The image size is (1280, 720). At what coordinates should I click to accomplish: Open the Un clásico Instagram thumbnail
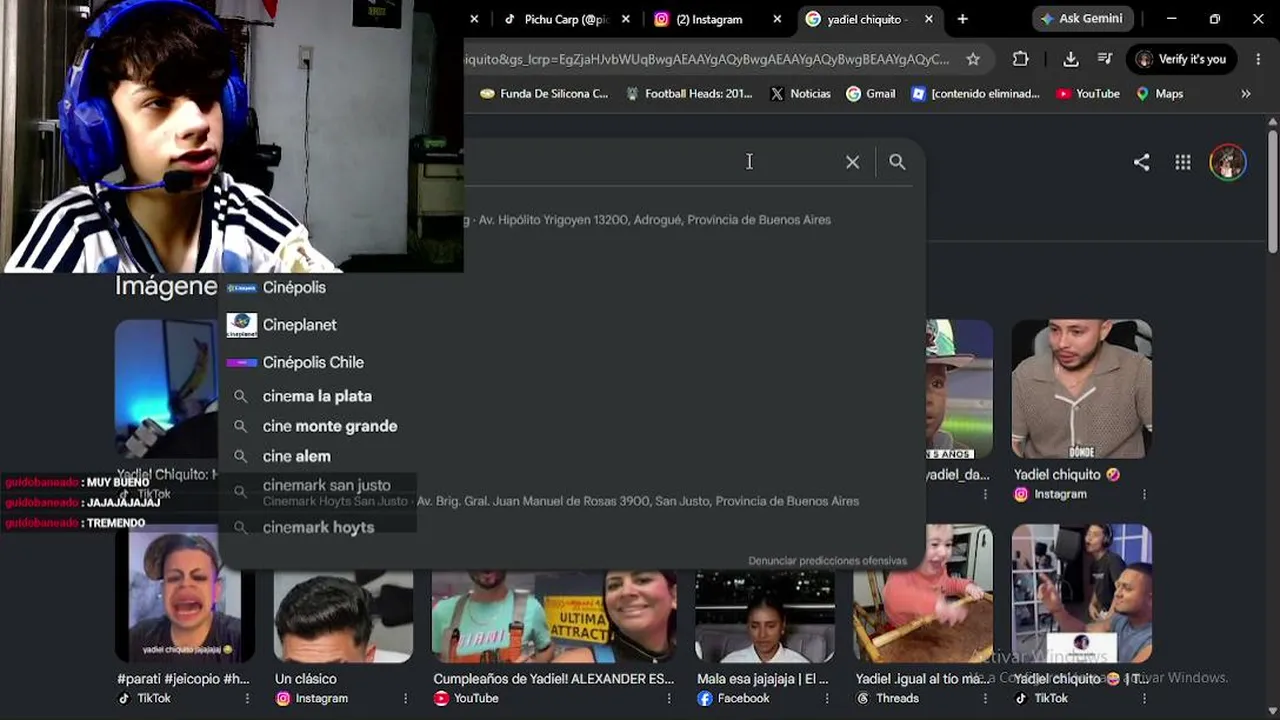pyautogui.click(x=343, y=617)
